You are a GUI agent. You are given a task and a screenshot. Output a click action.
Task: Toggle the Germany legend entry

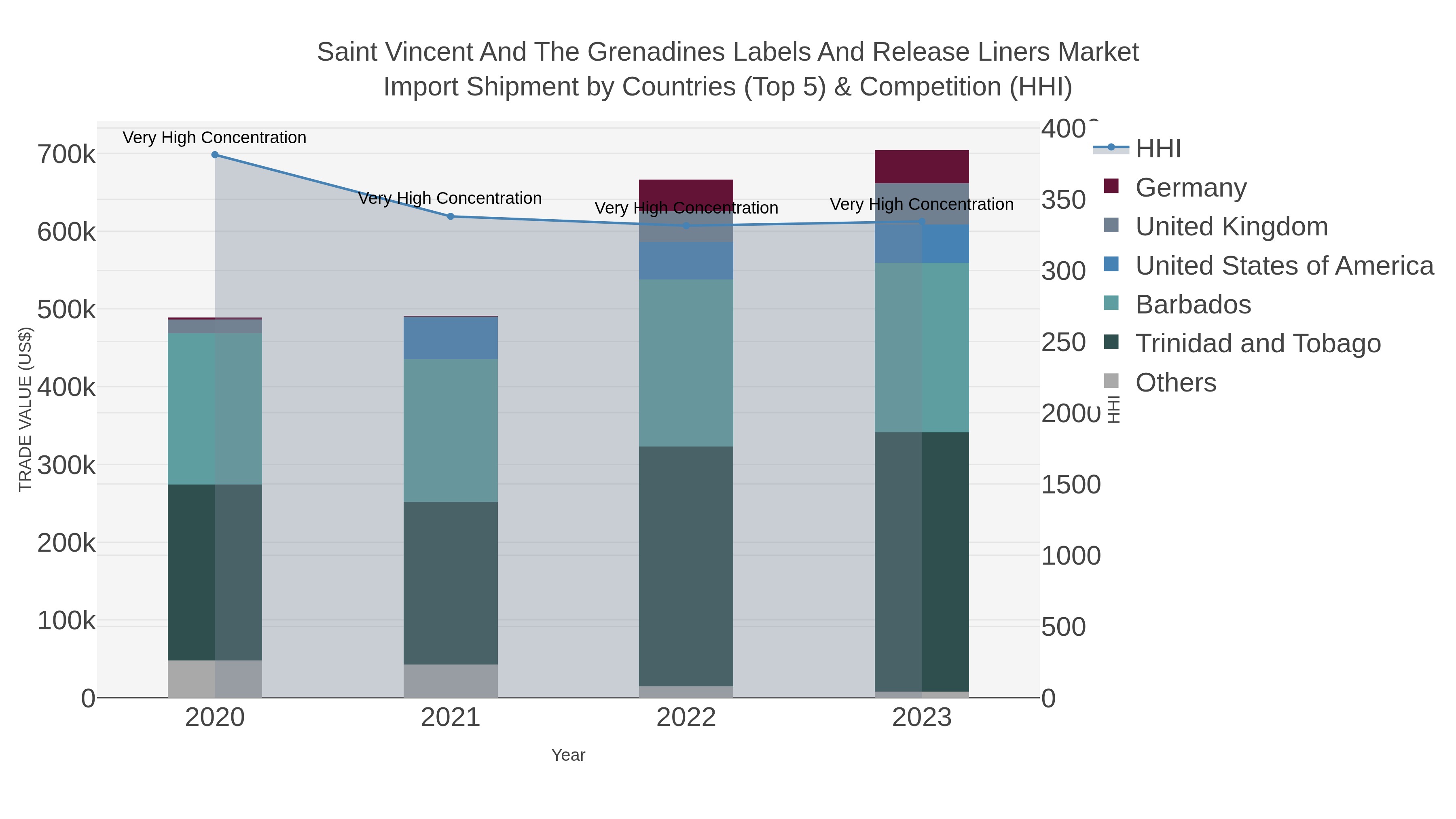pyautogui.click(x=1175, y=188)
